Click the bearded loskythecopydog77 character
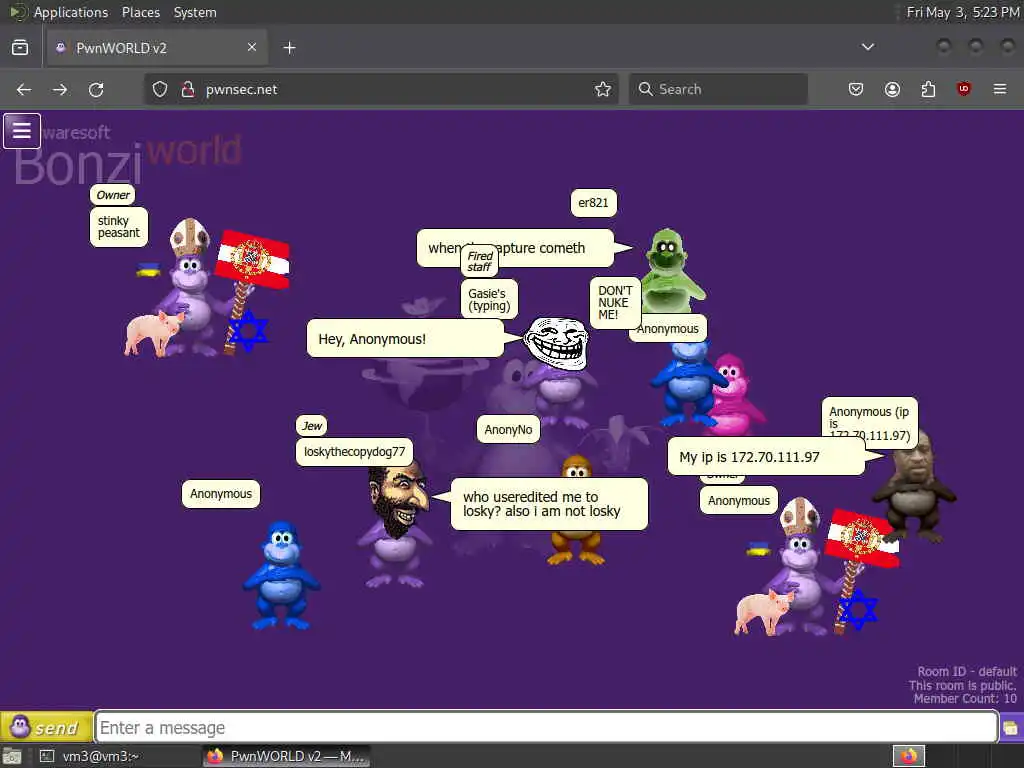 pos(395,522)
